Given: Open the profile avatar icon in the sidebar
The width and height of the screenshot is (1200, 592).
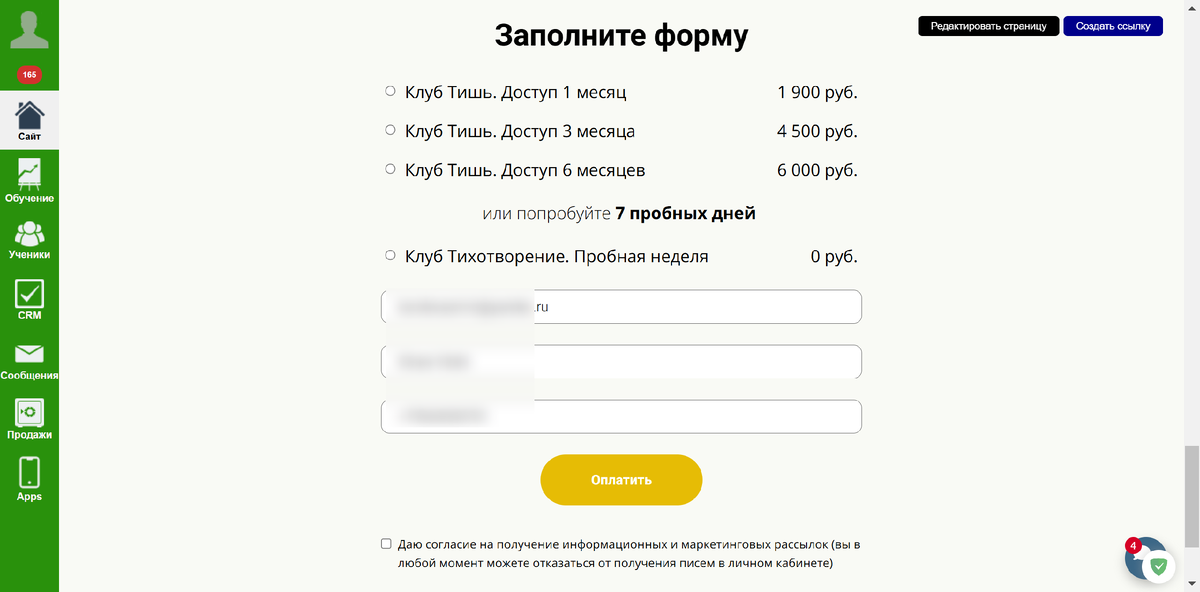Looking at the screenshot, I should (x=29, y=30).
